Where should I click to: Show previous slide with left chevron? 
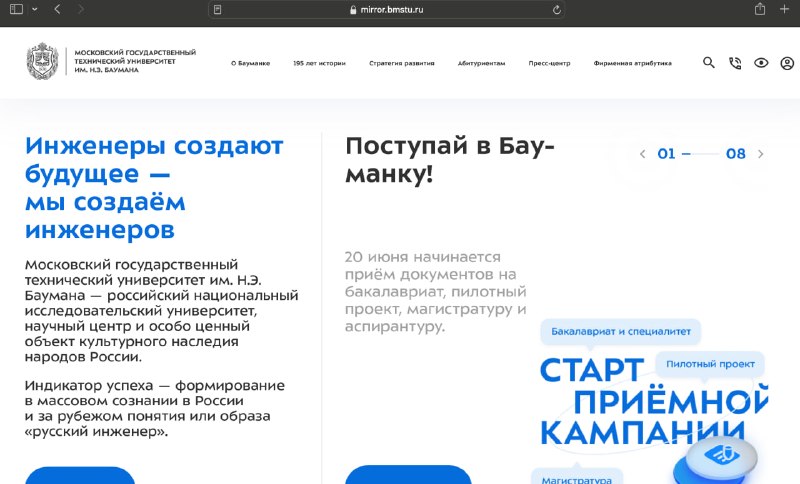click(642, 154)
